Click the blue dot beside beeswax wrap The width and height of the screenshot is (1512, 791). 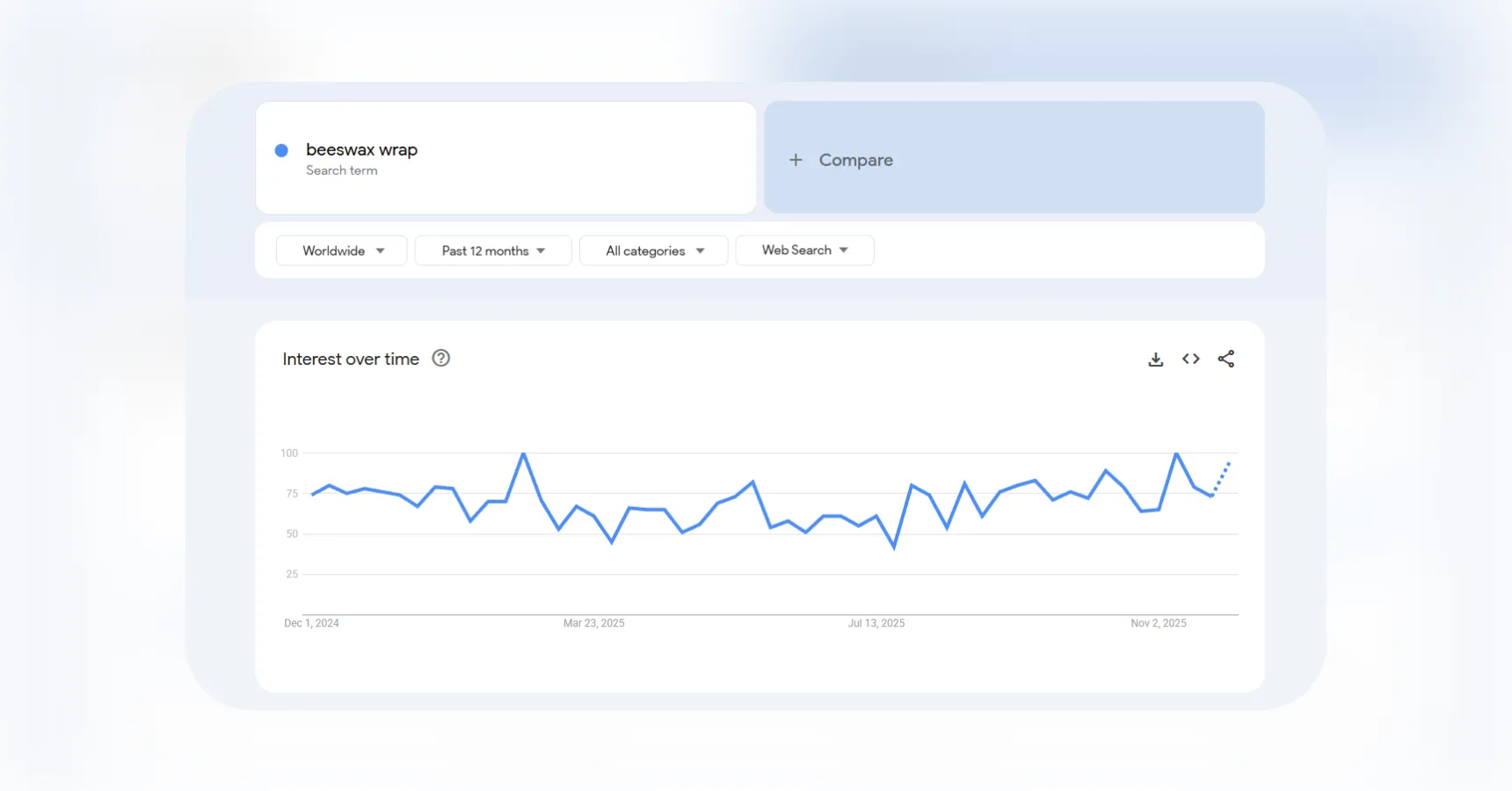pyautogui.click(x=280, y=150)
